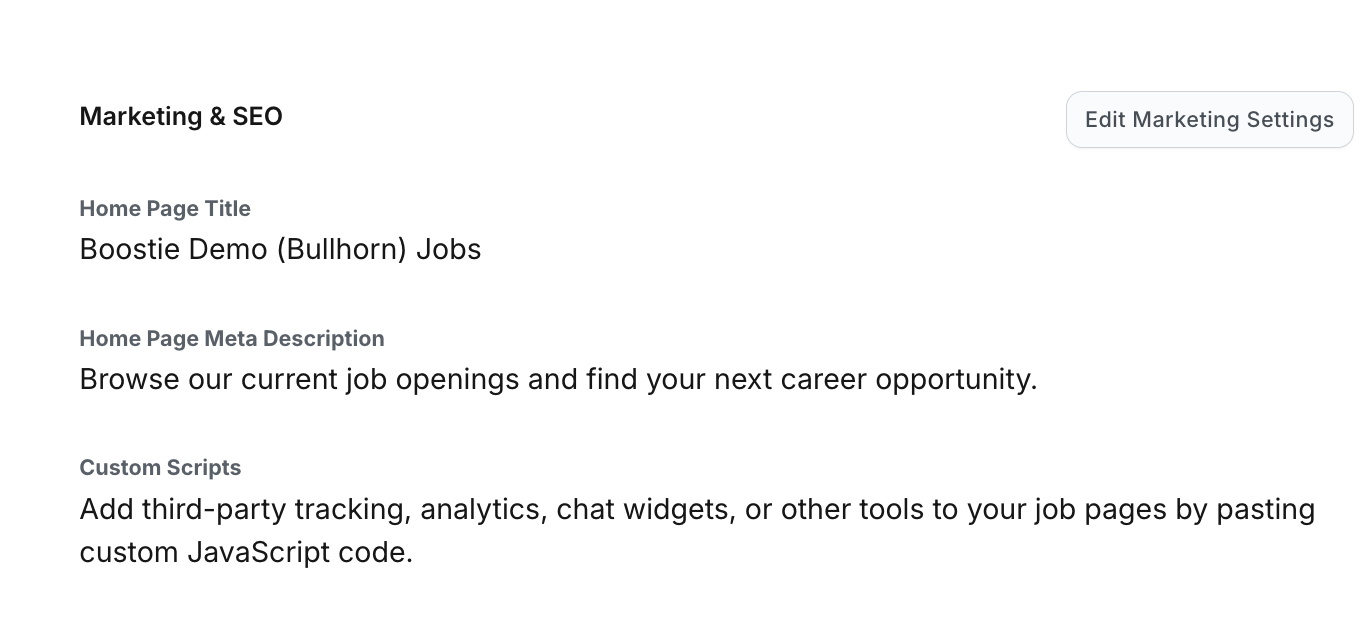Click the Edit Marketing Settings button
Image resolution: width=1364 pixels, height=638 pixels.
coord(1209,120)
